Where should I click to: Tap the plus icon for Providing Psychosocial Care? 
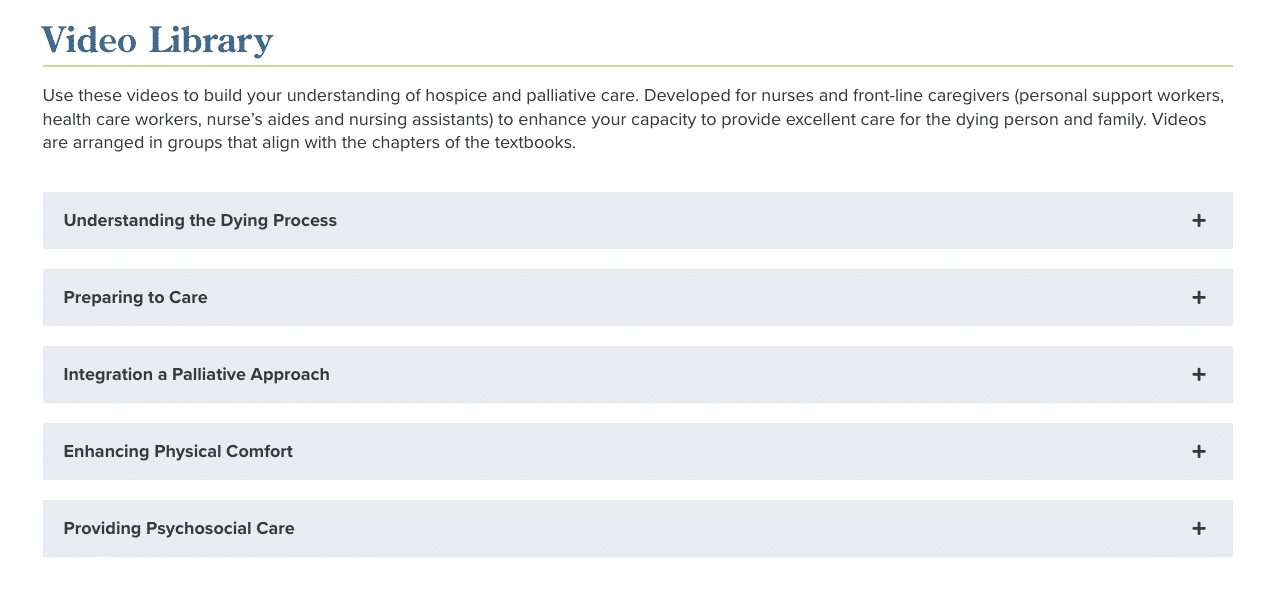coord(1198,529)
